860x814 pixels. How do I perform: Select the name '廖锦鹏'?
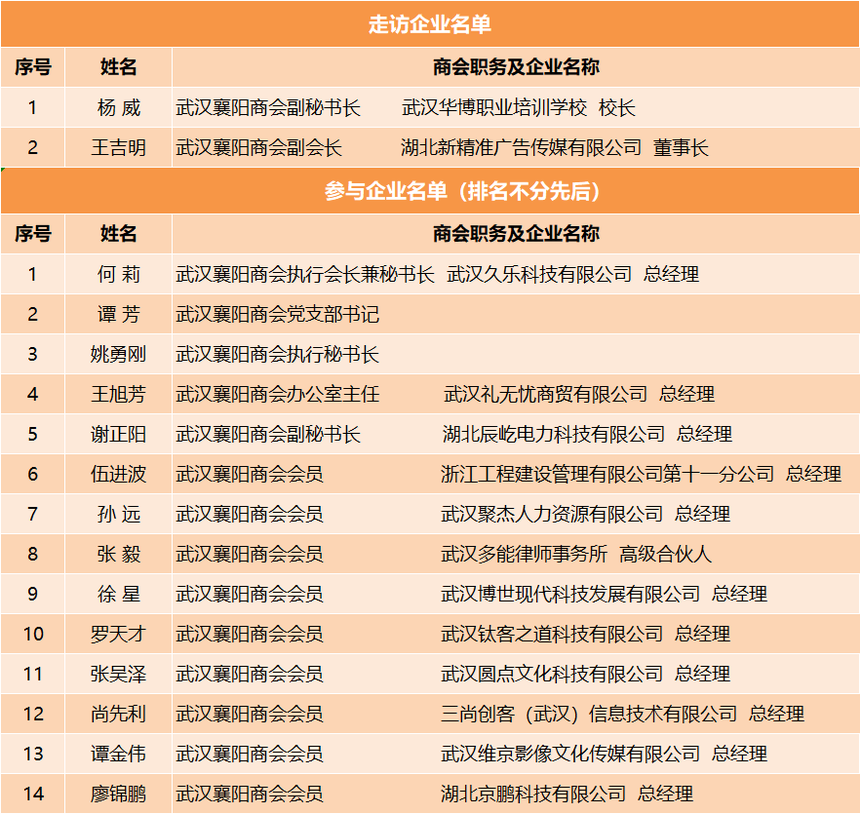pos(118,794)
